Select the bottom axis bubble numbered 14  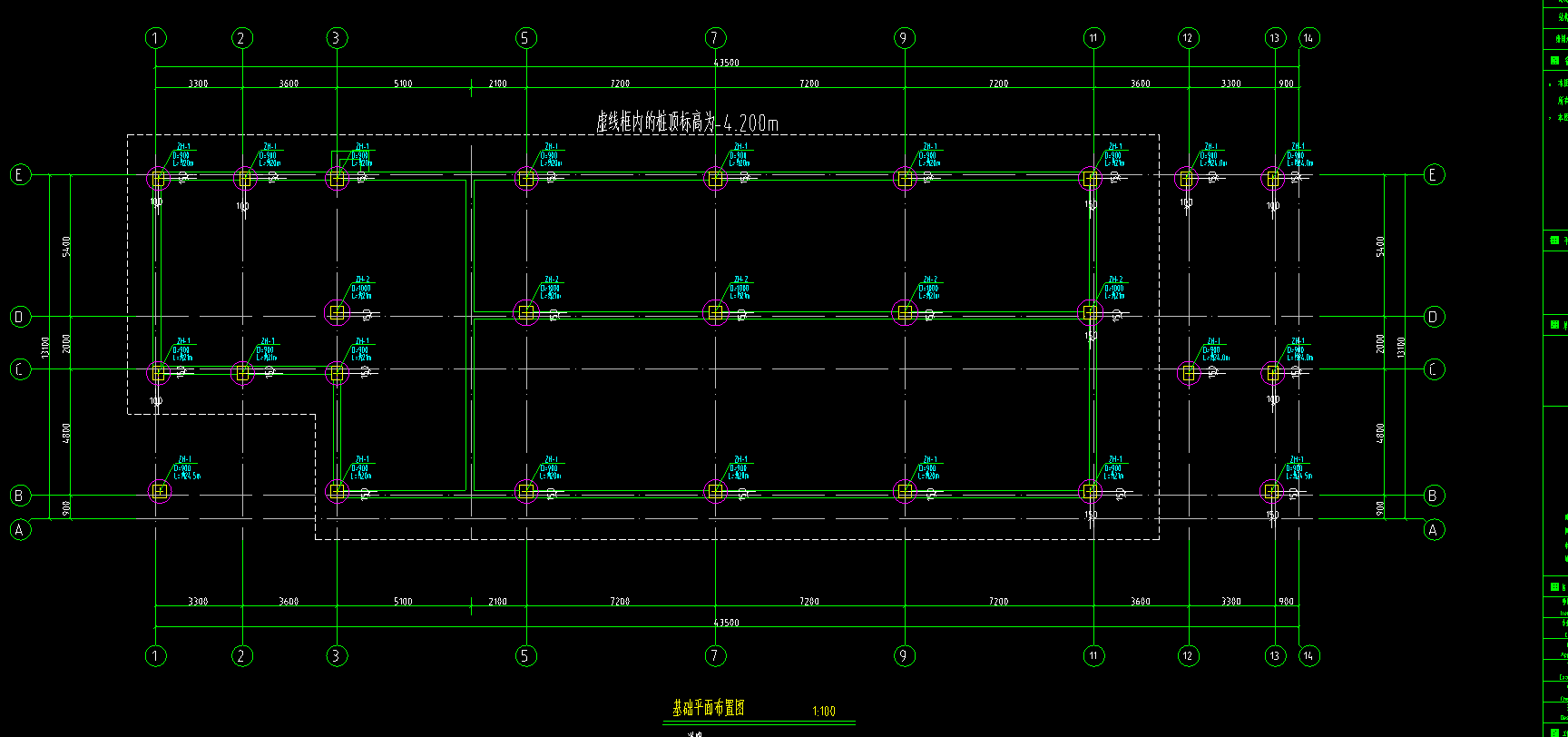(x=1309, y=655)
